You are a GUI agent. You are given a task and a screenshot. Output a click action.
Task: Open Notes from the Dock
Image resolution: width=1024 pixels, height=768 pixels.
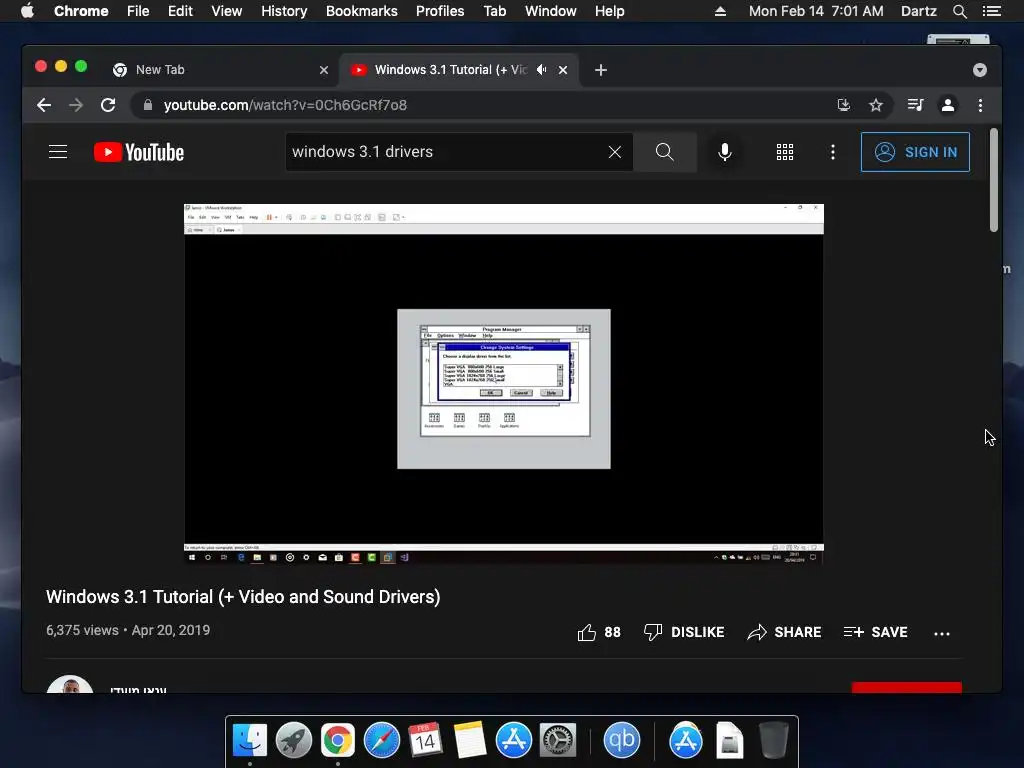tap(470, 740)
